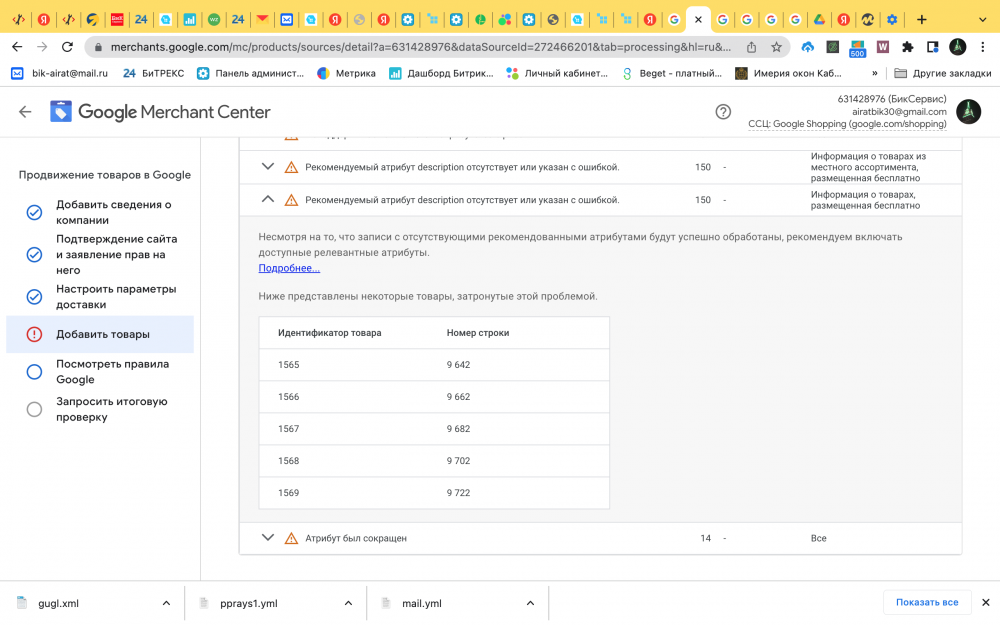Click the 'Показать все' downloads button
This screenshot has height=625, width=1000.
pyautogui.click(x=926, y=602)
